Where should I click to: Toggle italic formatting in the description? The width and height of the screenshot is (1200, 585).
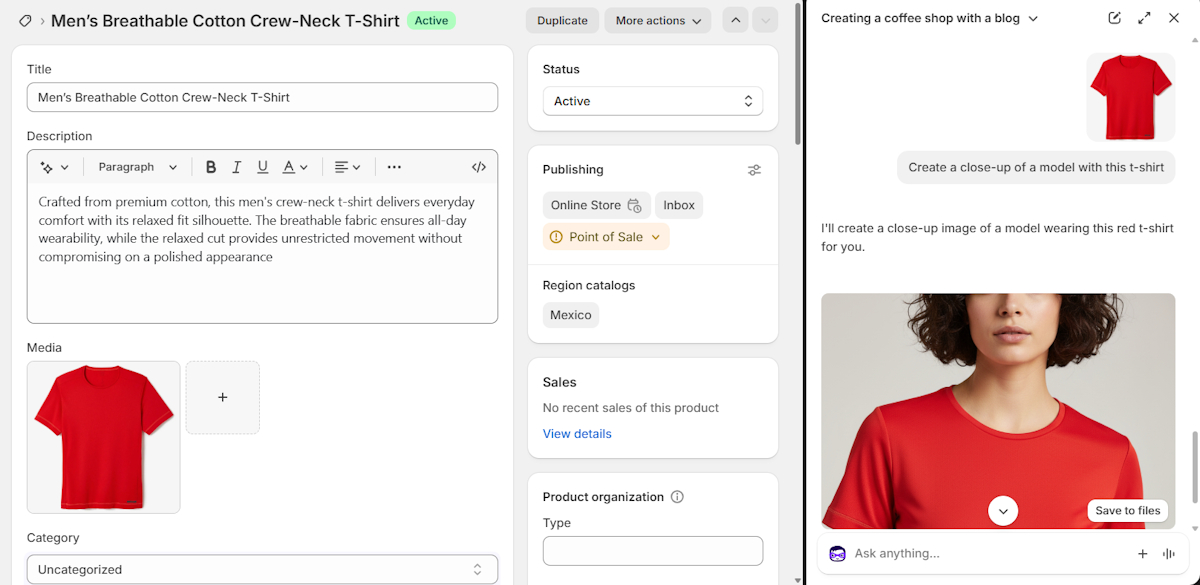tap(237, 166)
